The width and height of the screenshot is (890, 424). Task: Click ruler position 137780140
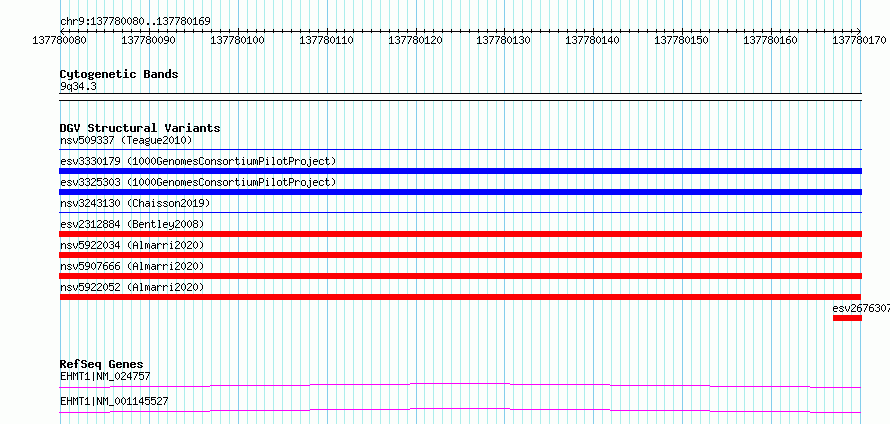point(593,40)
